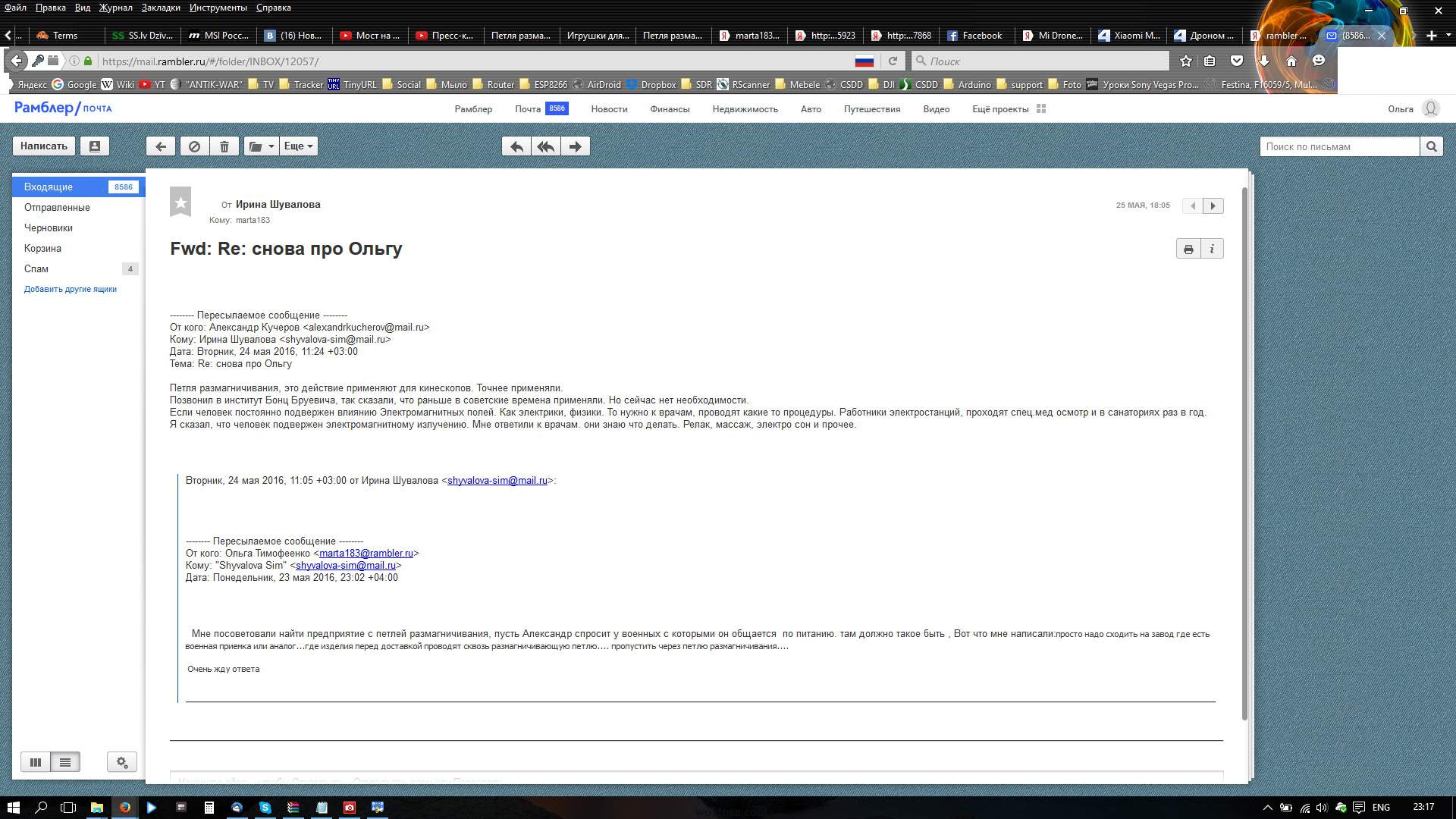Navigate back in browser history

17,61
